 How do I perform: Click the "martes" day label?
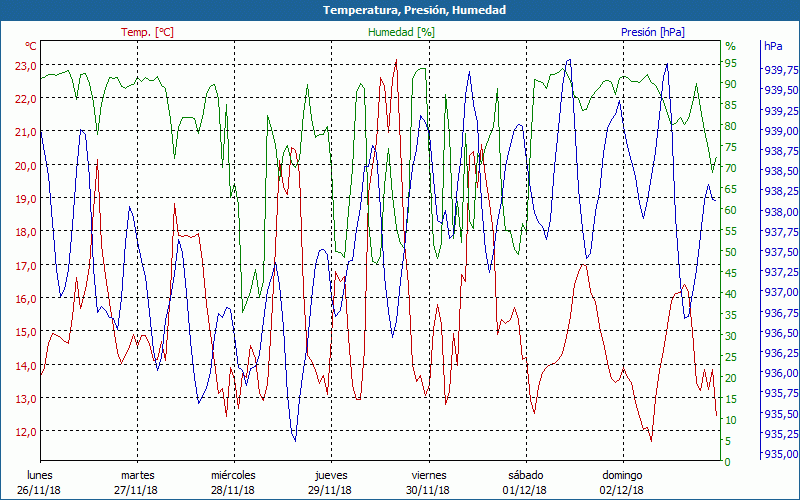coord(137,475)
